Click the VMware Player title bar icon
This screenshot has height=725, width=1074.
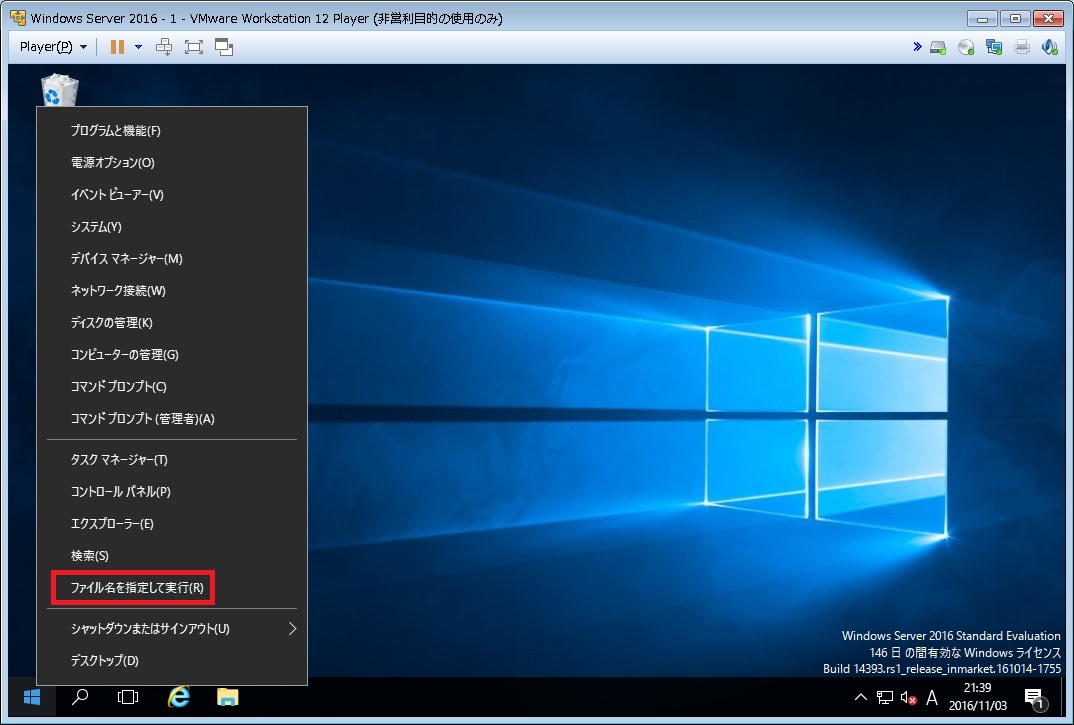tap(18, 18)
